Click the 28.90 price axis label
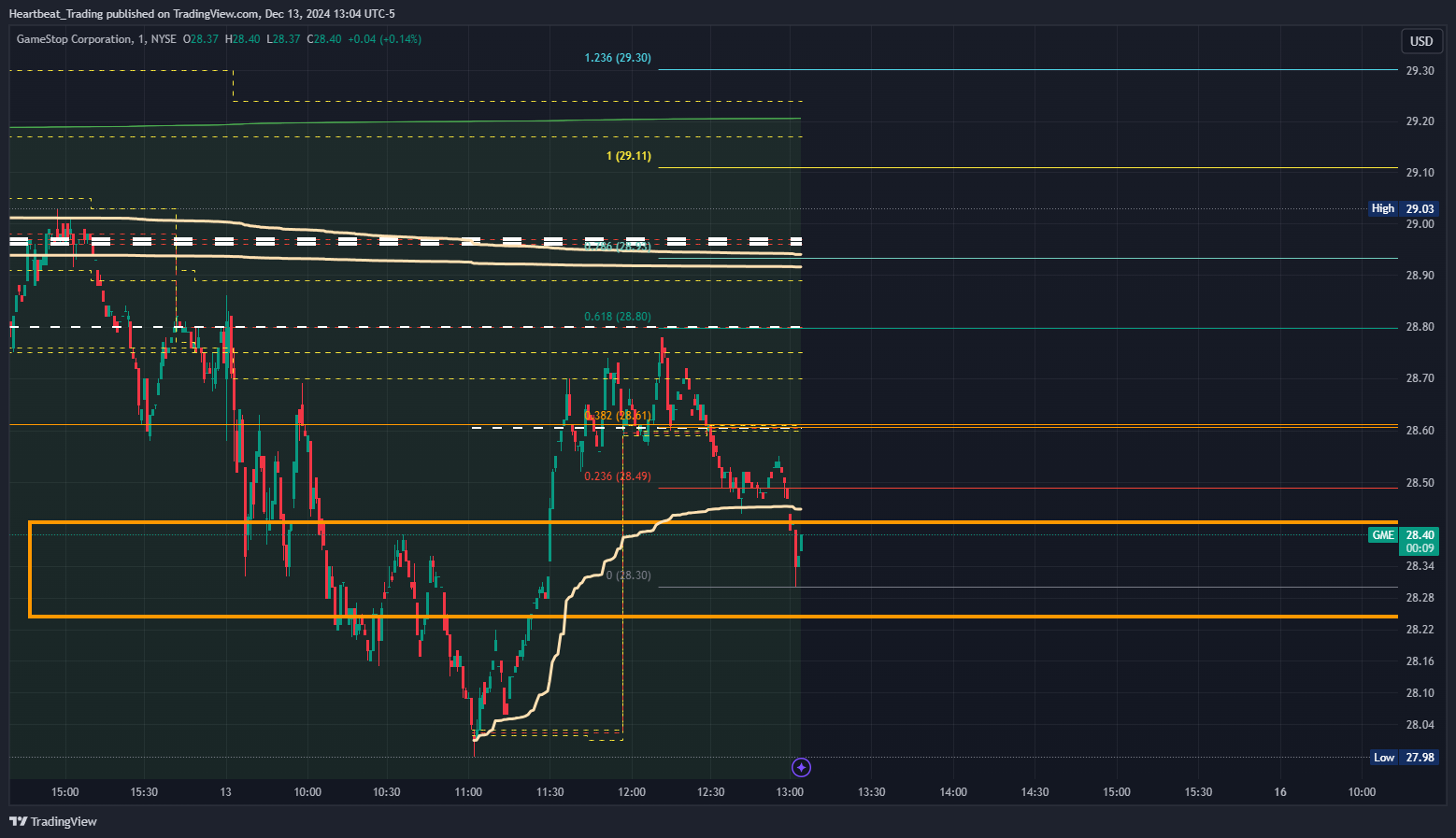 click(1420, 276)
